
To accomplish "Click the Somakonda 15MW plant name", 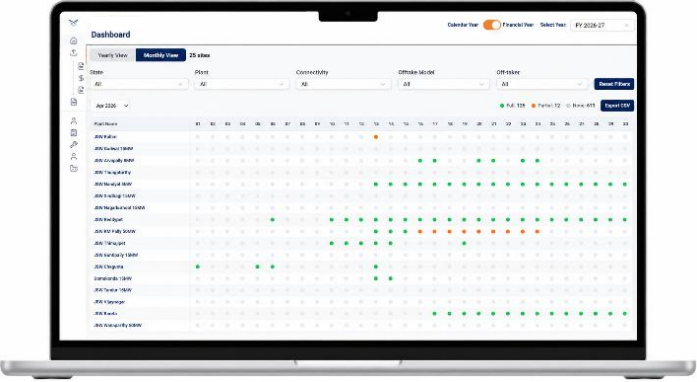I will tap(112, 279).
